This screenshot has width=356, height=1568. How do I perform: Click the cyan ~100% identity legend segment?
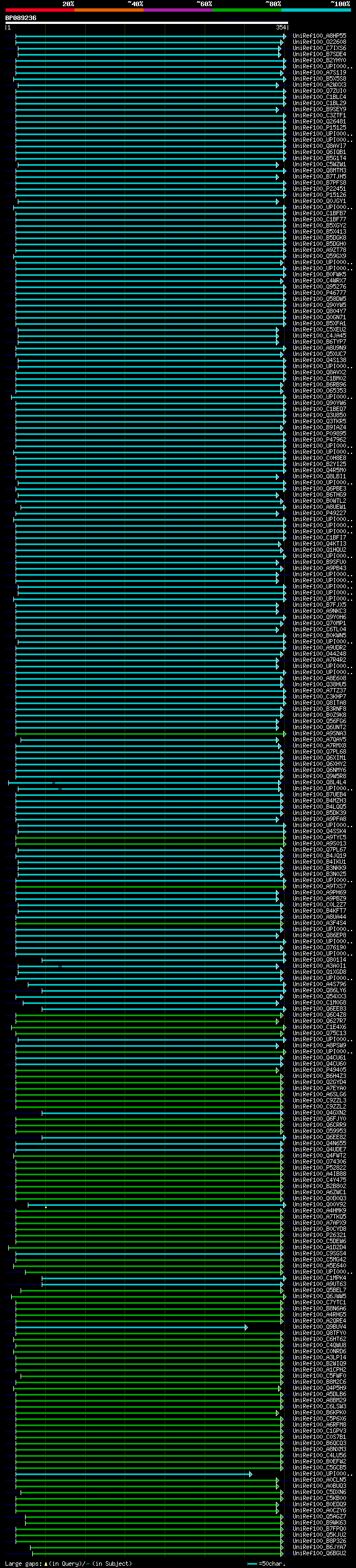coord(316,10)
